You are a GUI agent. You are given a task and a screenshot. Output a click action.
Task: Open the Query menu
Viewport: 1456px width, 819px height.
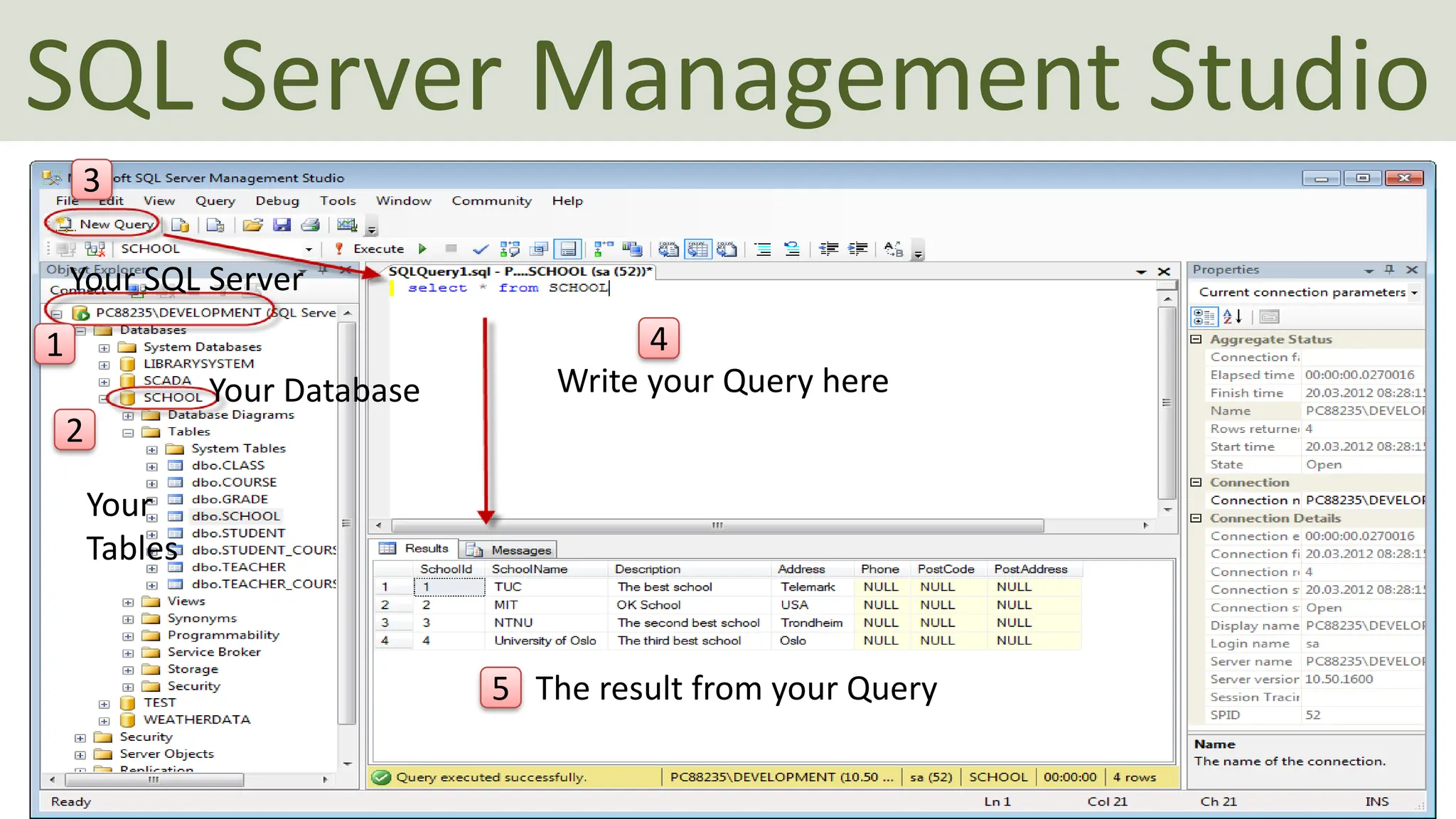pos(215,201)
